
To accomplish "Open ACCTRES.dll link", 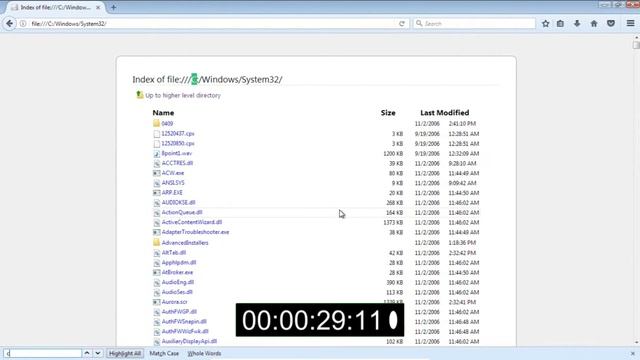I will point(177,163).
